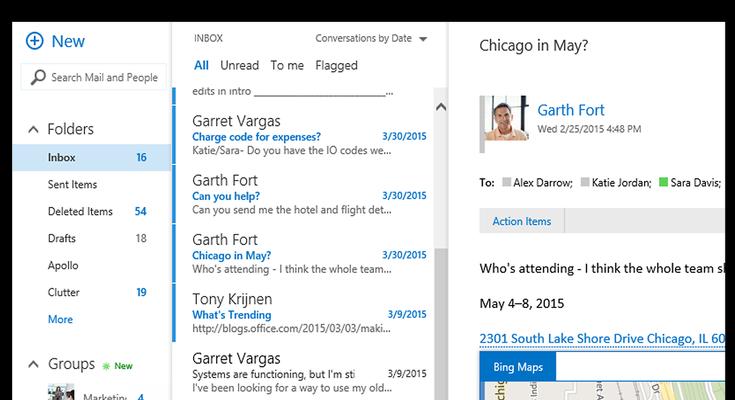Click recipient Sara Davis
This screenshot has height=400, width=735.
click(x=695, y=182)
